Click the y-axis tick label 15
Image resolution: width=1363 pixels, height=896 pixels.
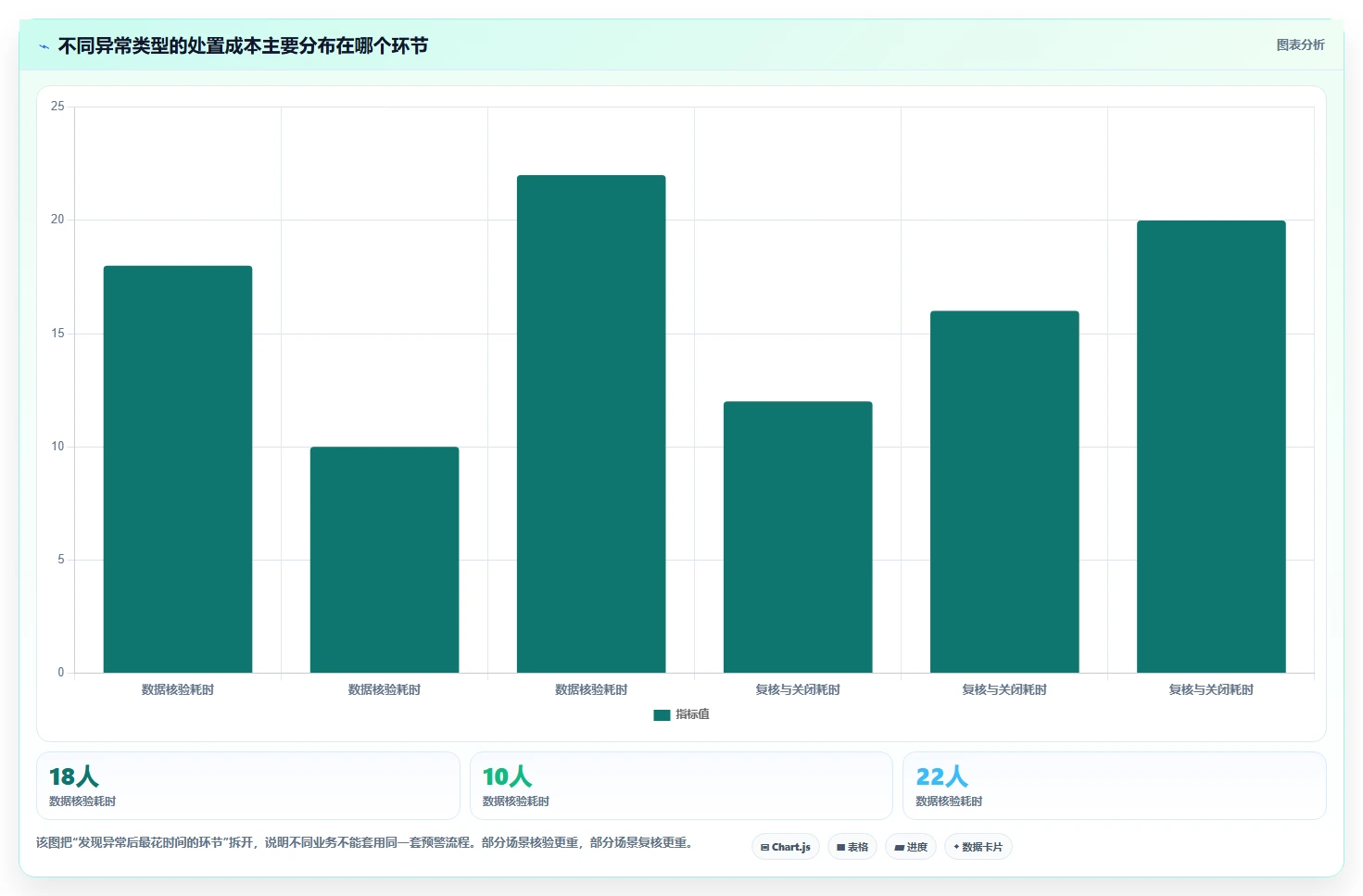57,334
